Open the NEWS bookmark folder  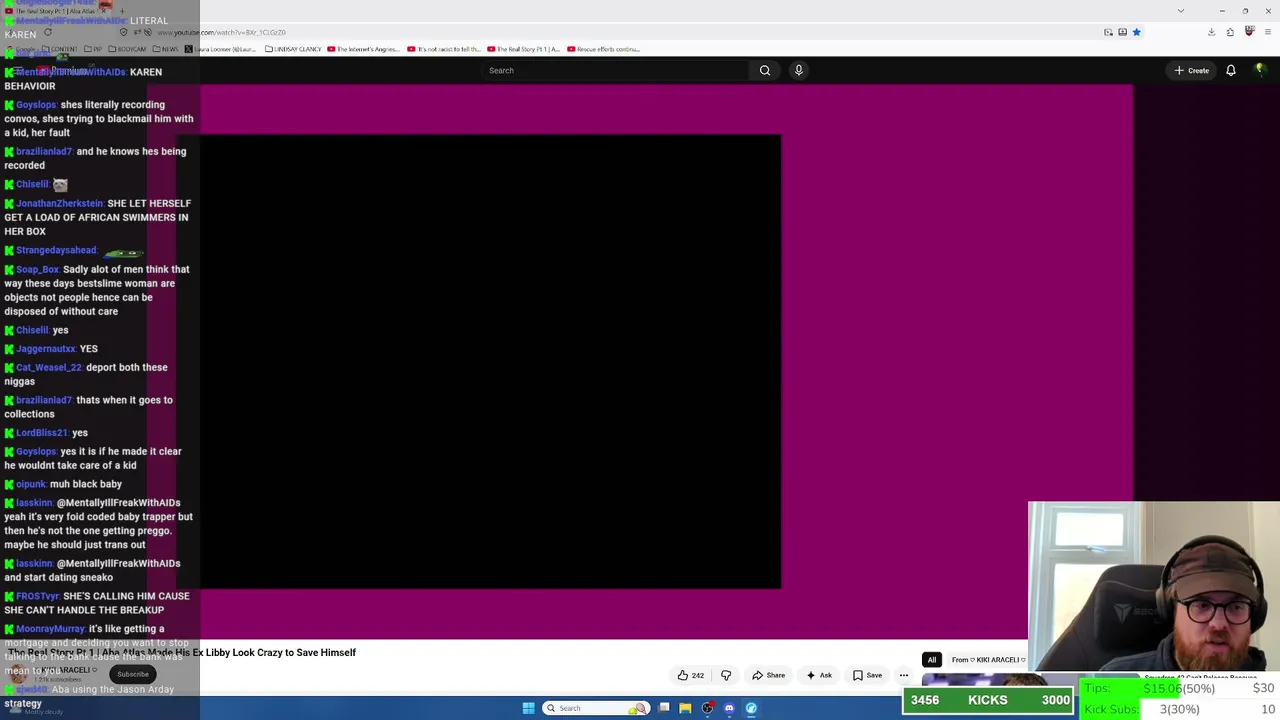point(165,49)
